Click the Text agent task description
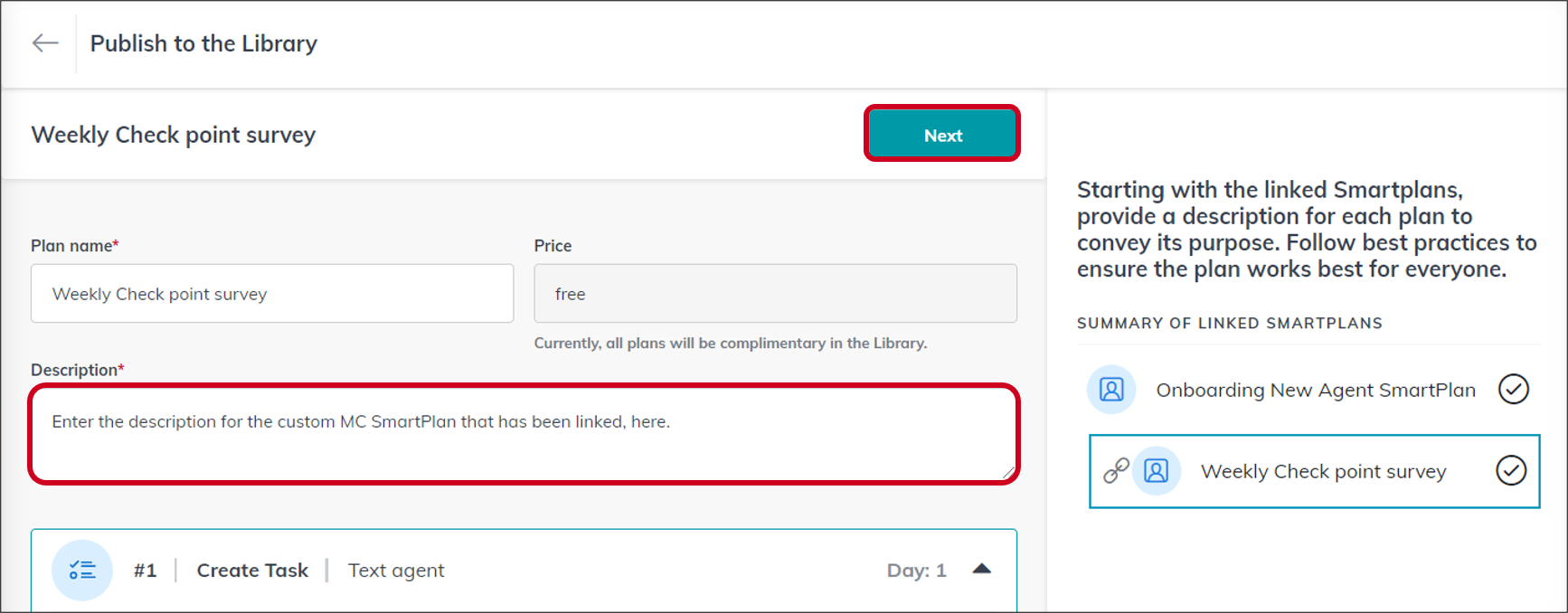Viewport: 1568px width, 613px height. coord(396,571)
